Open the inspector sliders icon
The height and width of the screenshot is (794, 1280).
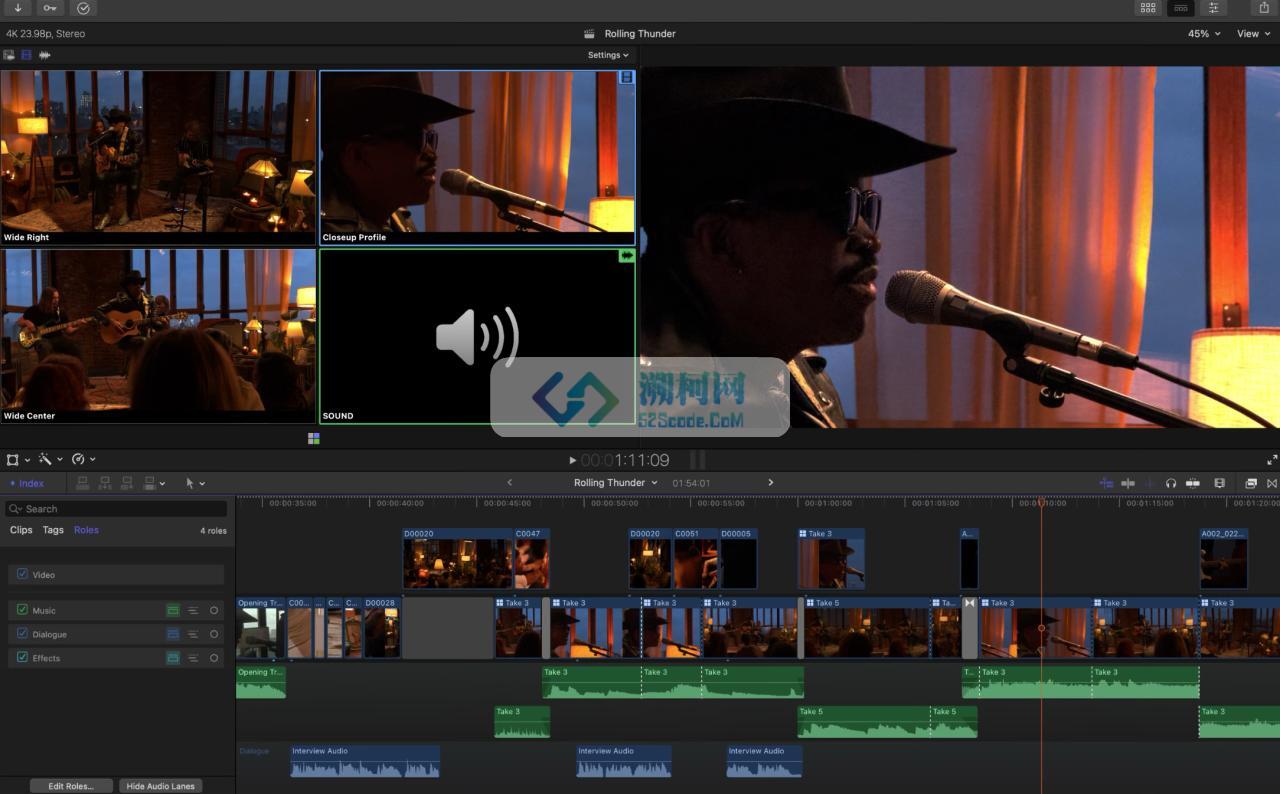(1214, 8)
